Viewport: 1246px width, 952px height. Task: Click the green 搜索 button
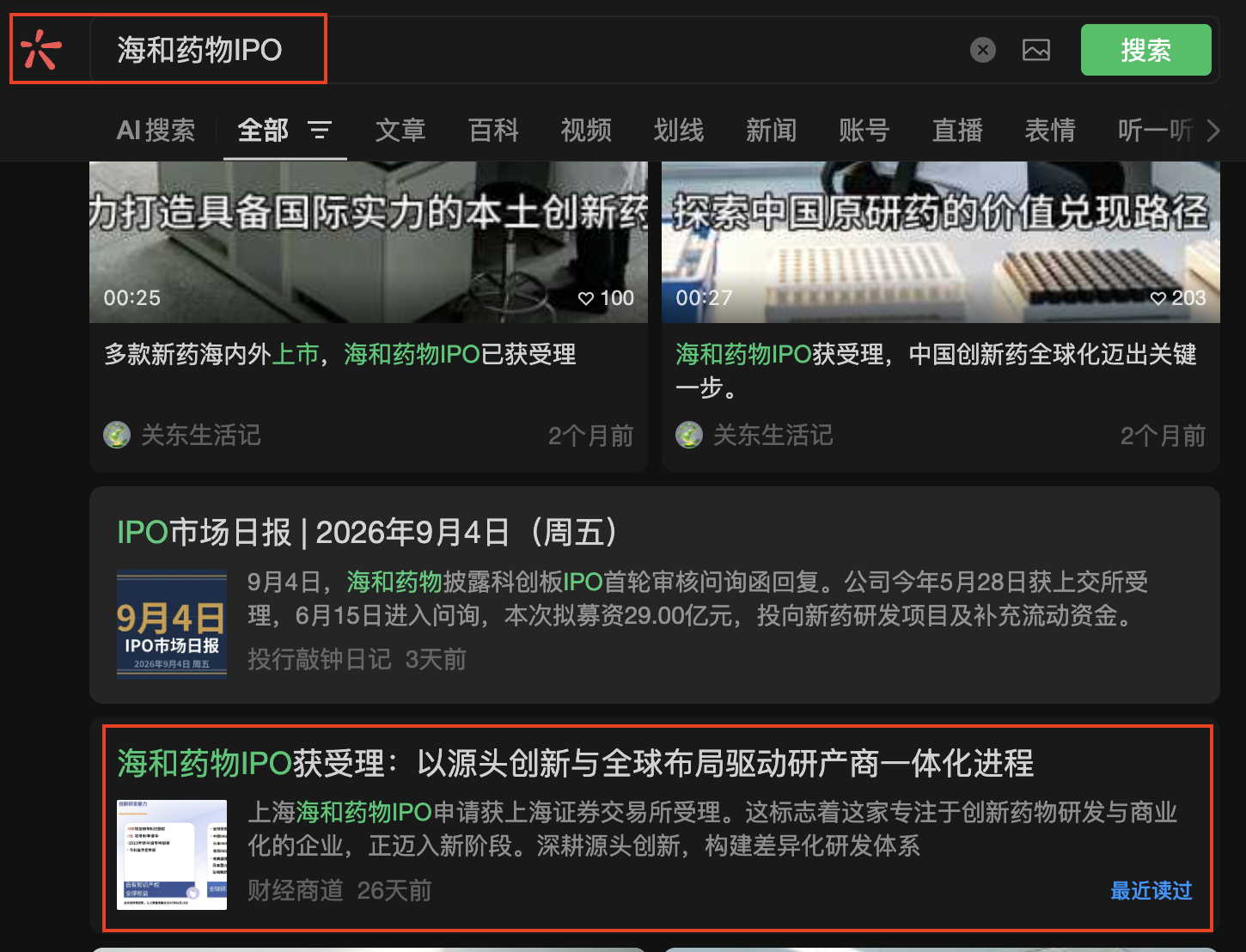point(1145,50)
